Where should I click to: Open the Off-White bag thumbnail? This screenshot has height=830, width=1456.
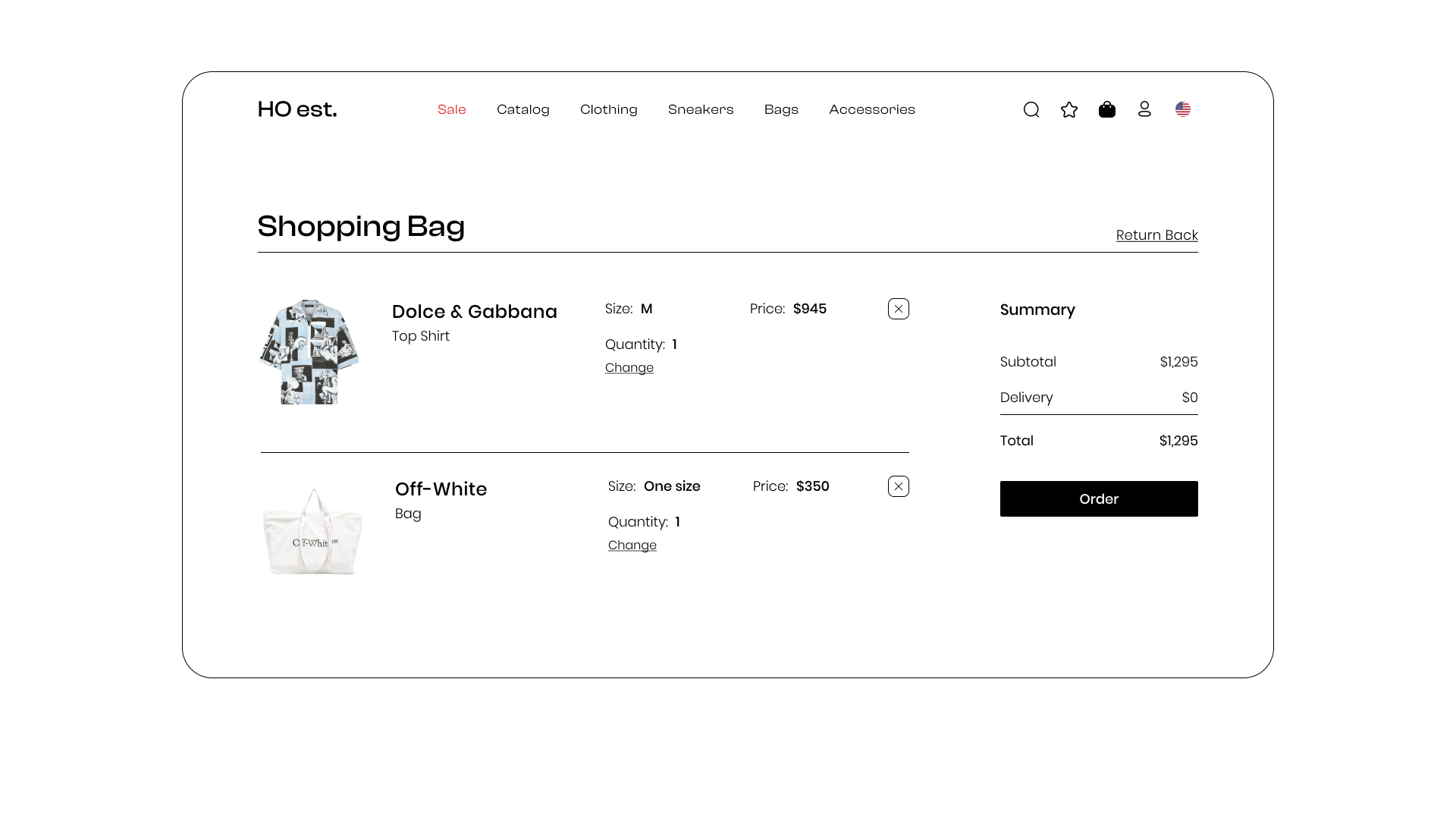click(x=312, y=532)
